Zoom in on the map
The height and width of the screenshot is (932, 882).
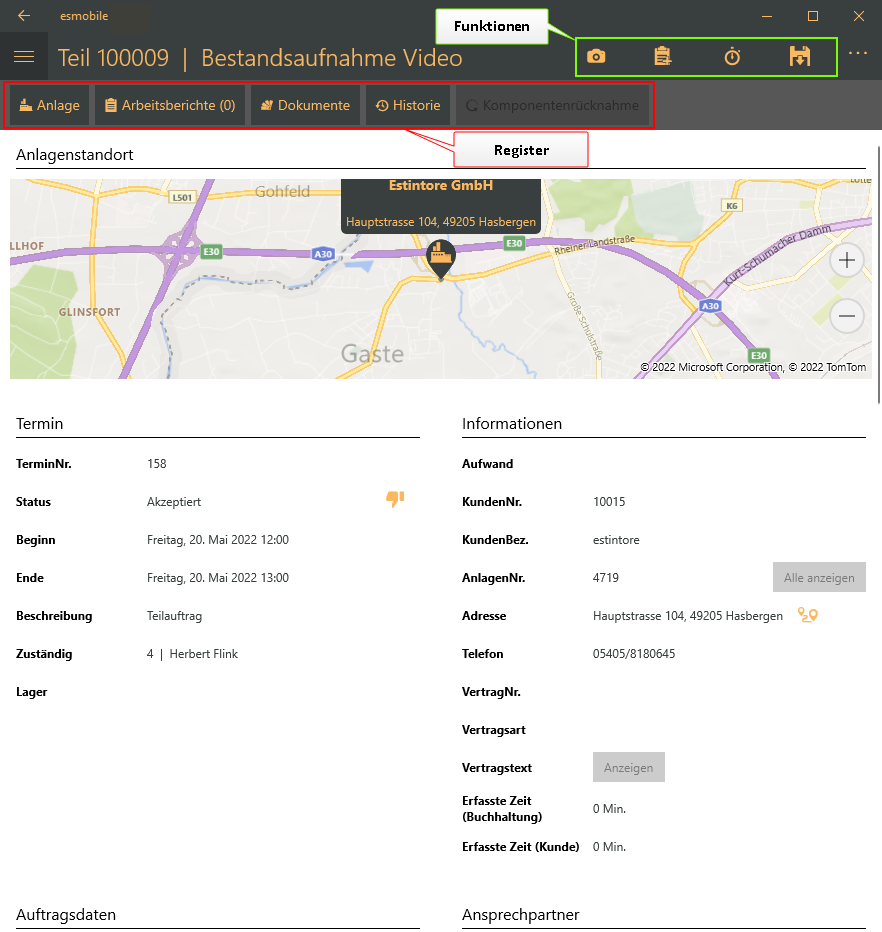847,261
